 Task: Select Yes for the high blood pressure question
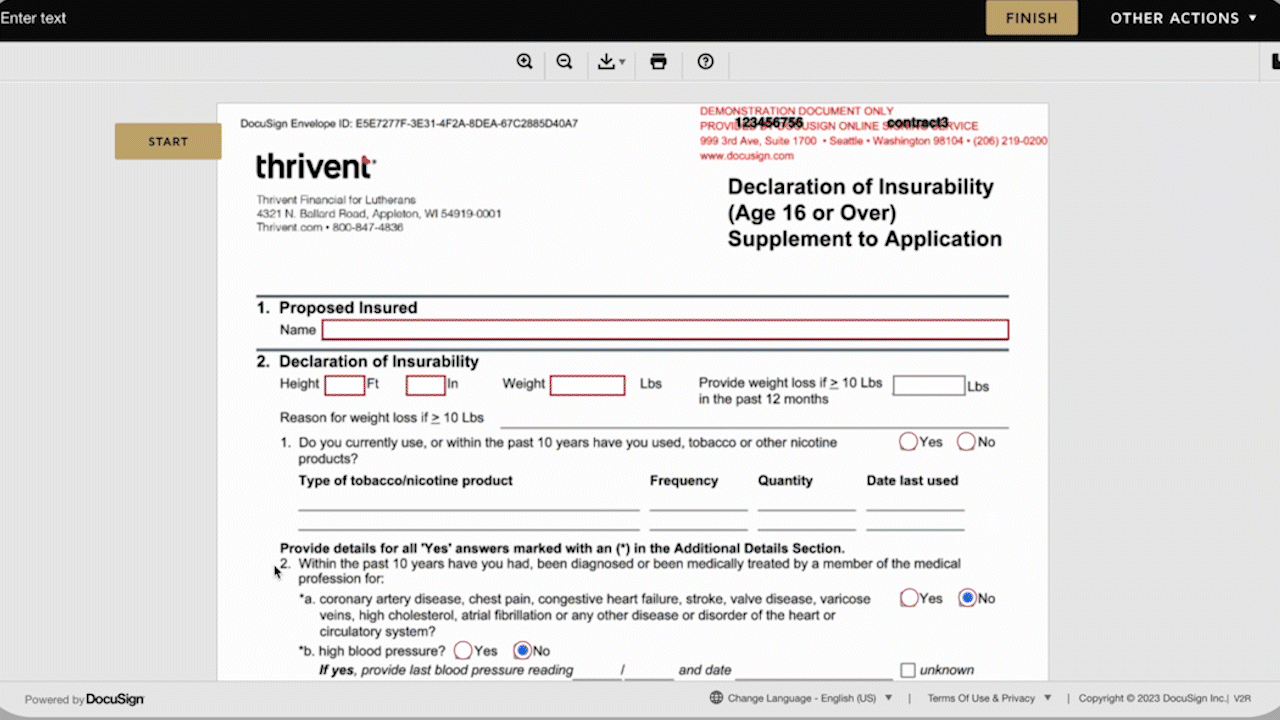coord(463,650)
